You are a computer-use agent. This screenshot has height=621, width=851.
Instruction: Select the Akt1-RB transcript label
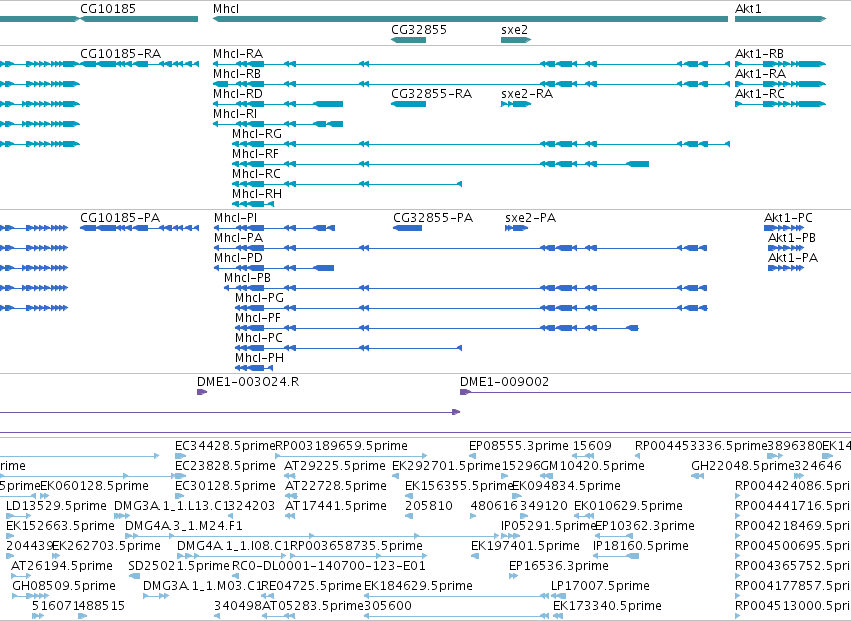click(x=759, y=54)
